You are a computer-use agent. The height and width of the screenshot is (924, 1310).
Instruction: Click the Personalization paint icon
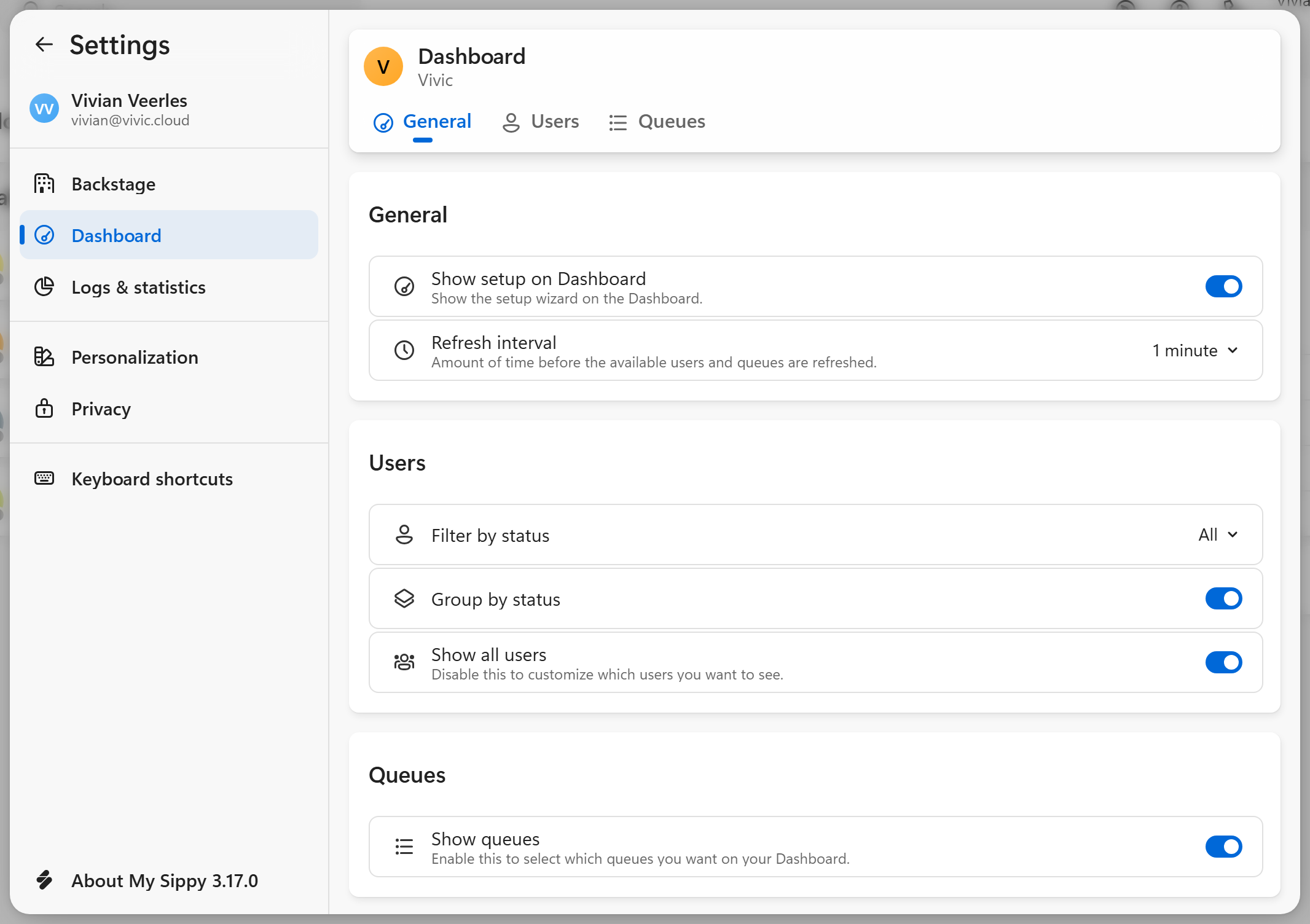(x=44, y=357)
